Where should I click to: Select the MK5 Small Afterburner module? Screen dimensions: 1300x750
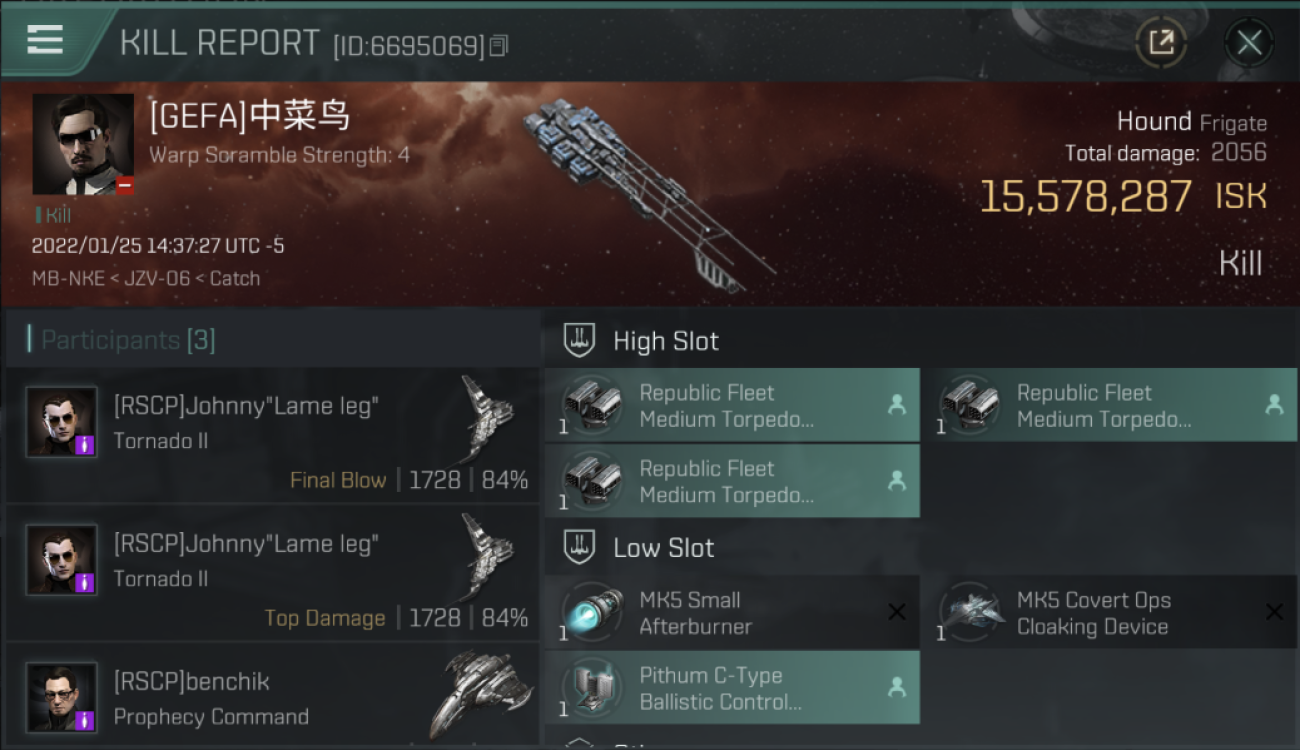[732, 613]
